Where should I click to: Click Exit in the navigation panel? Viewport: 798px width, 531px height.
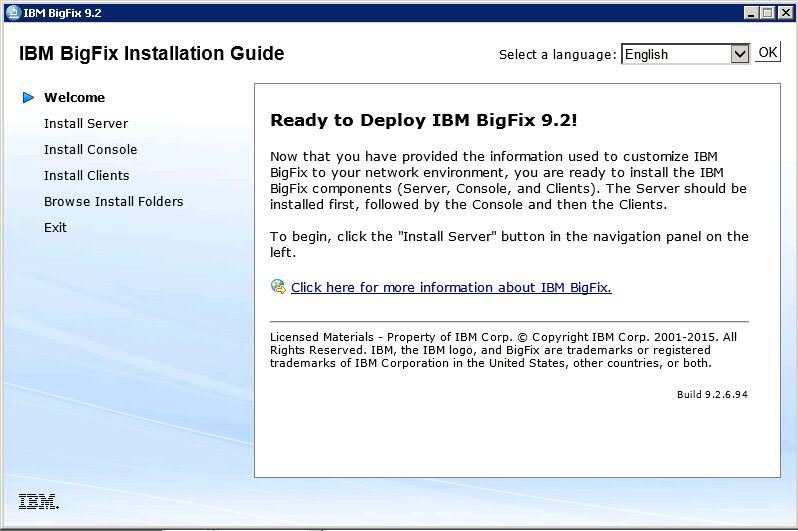[55, 227]
